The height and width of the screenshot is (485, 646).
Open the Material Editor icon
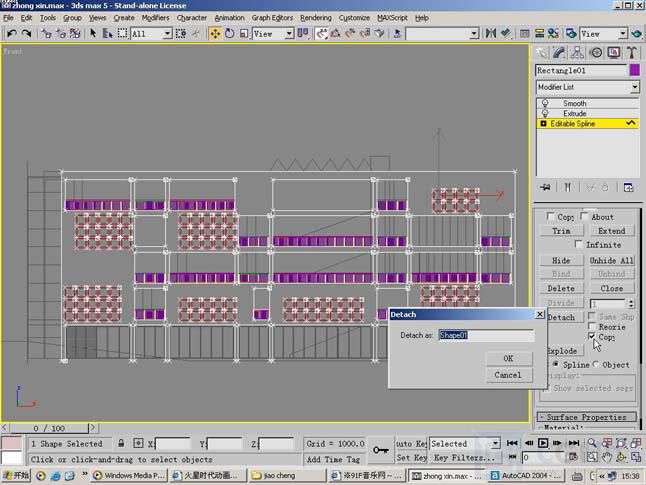tap(553, 33)
